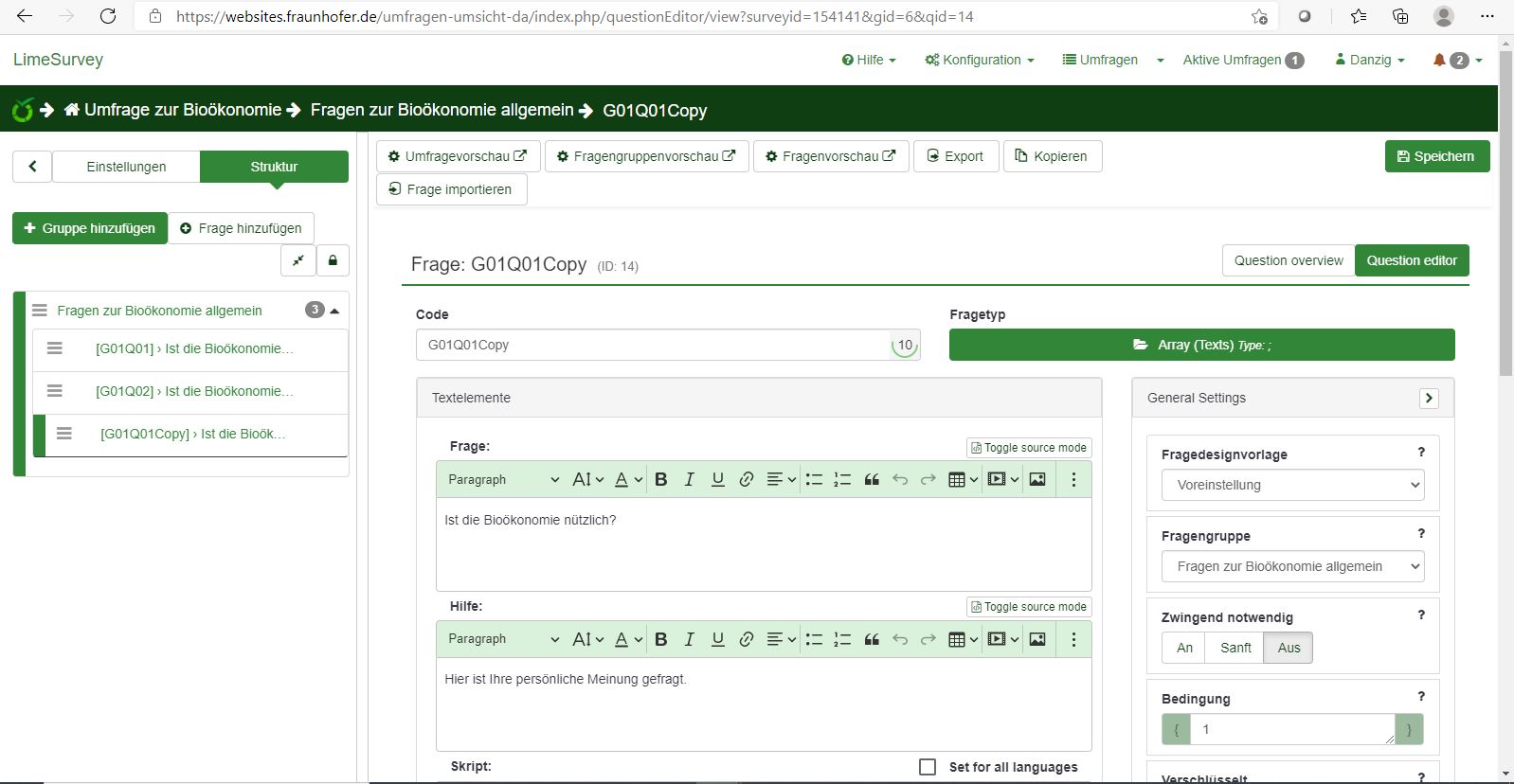Open notifications bell icon
1514x784 pixels.
click(x=1439, y=60)
